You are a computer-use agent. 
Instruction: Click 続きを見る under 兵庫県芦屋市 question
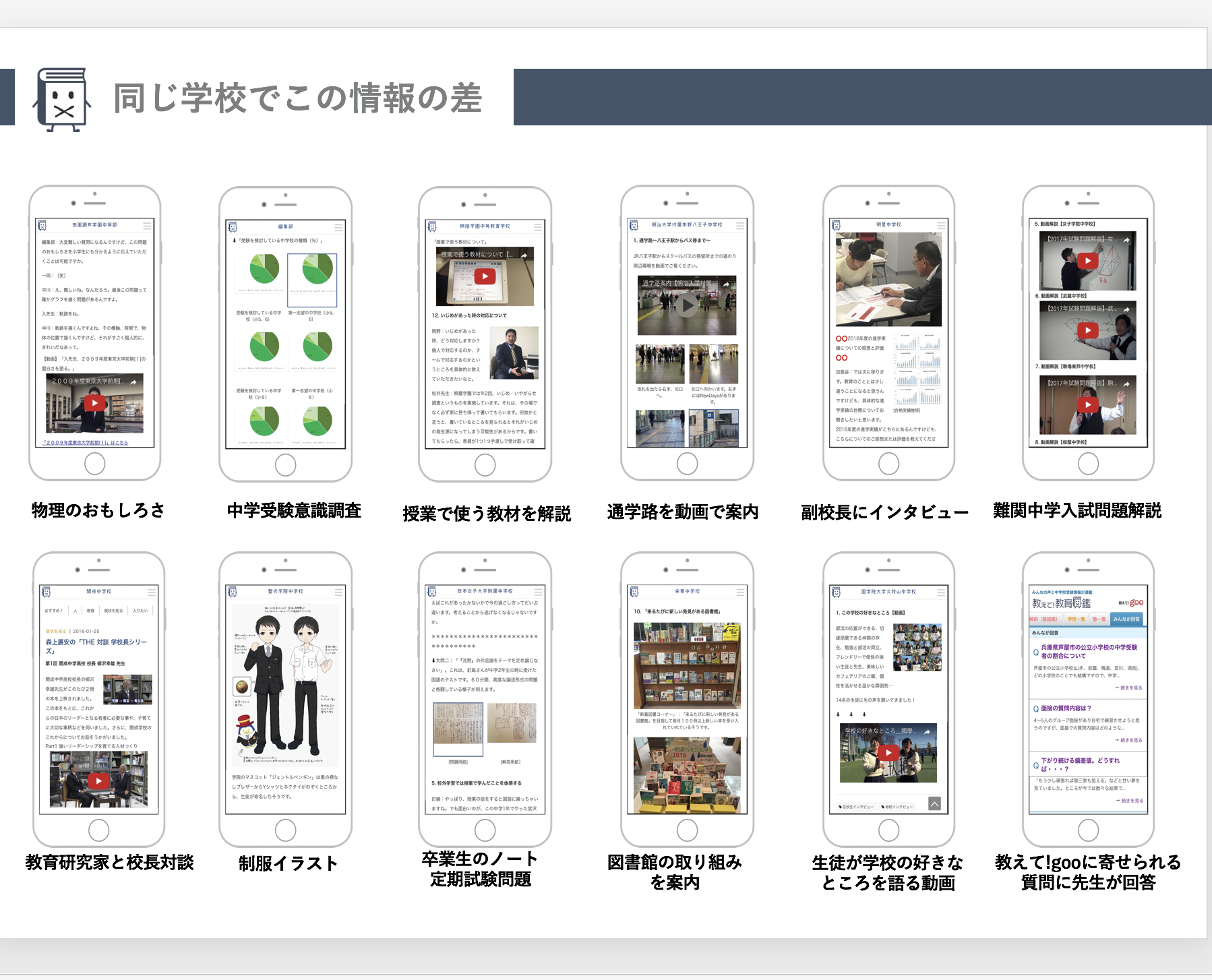[1130, 688]
